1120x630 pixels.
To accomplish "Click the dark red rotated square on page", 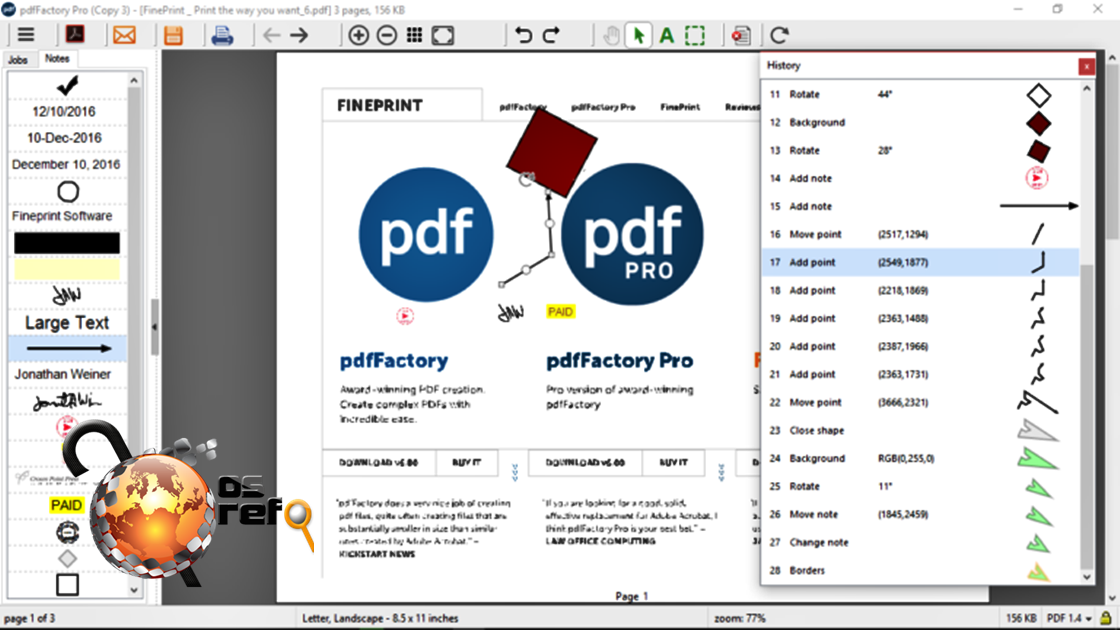I will pos(551,152).
